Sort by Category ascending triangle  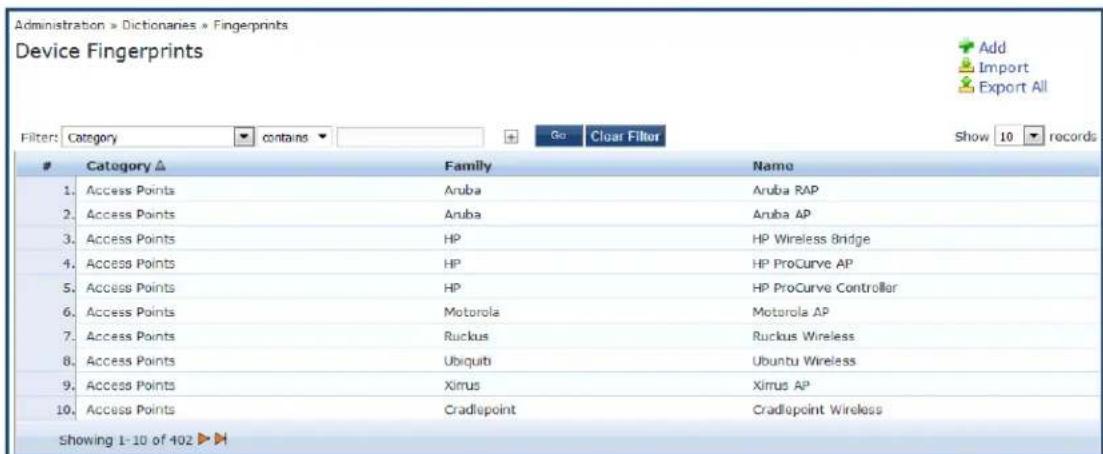coord(160,167)
